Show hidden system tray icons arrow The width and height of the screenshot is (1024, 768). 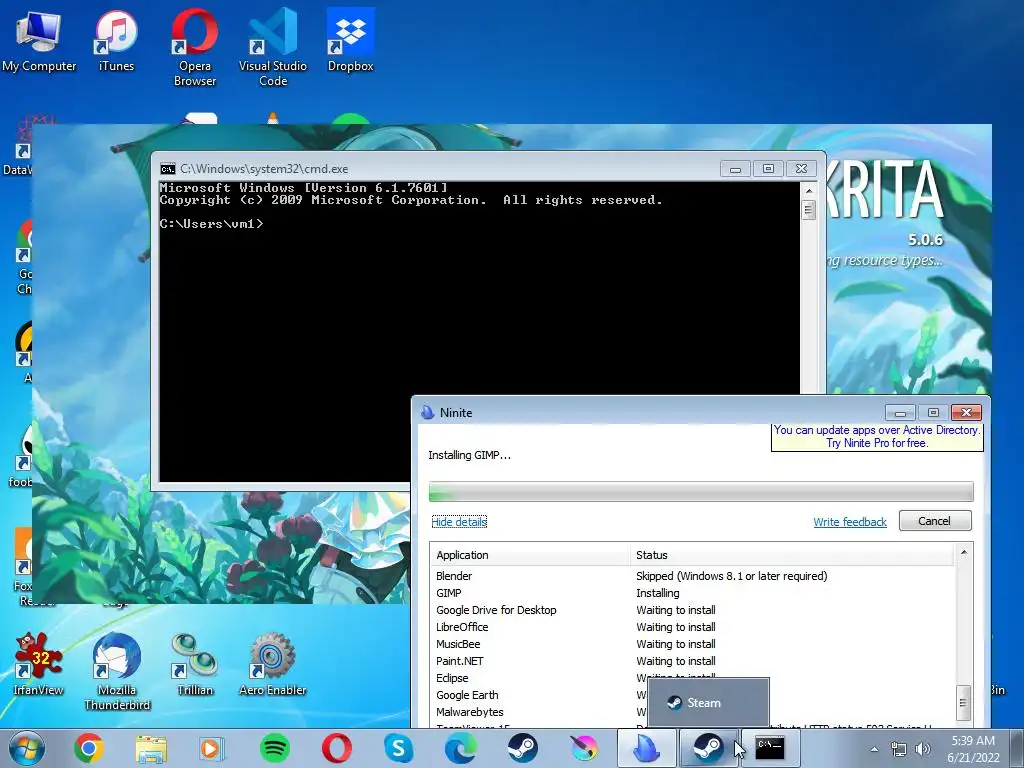[x=874, y=749]
